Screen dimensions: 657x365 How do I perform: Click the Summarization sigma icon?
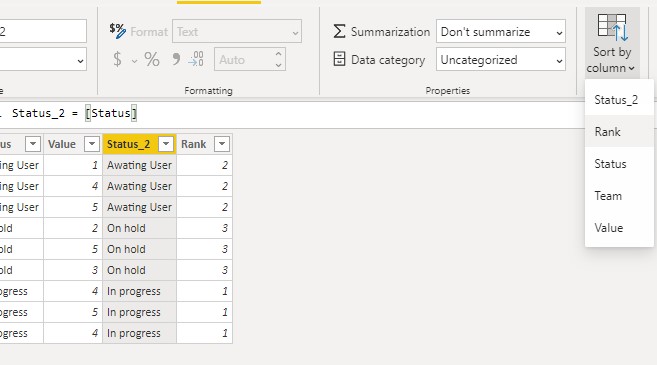(339, 31)
